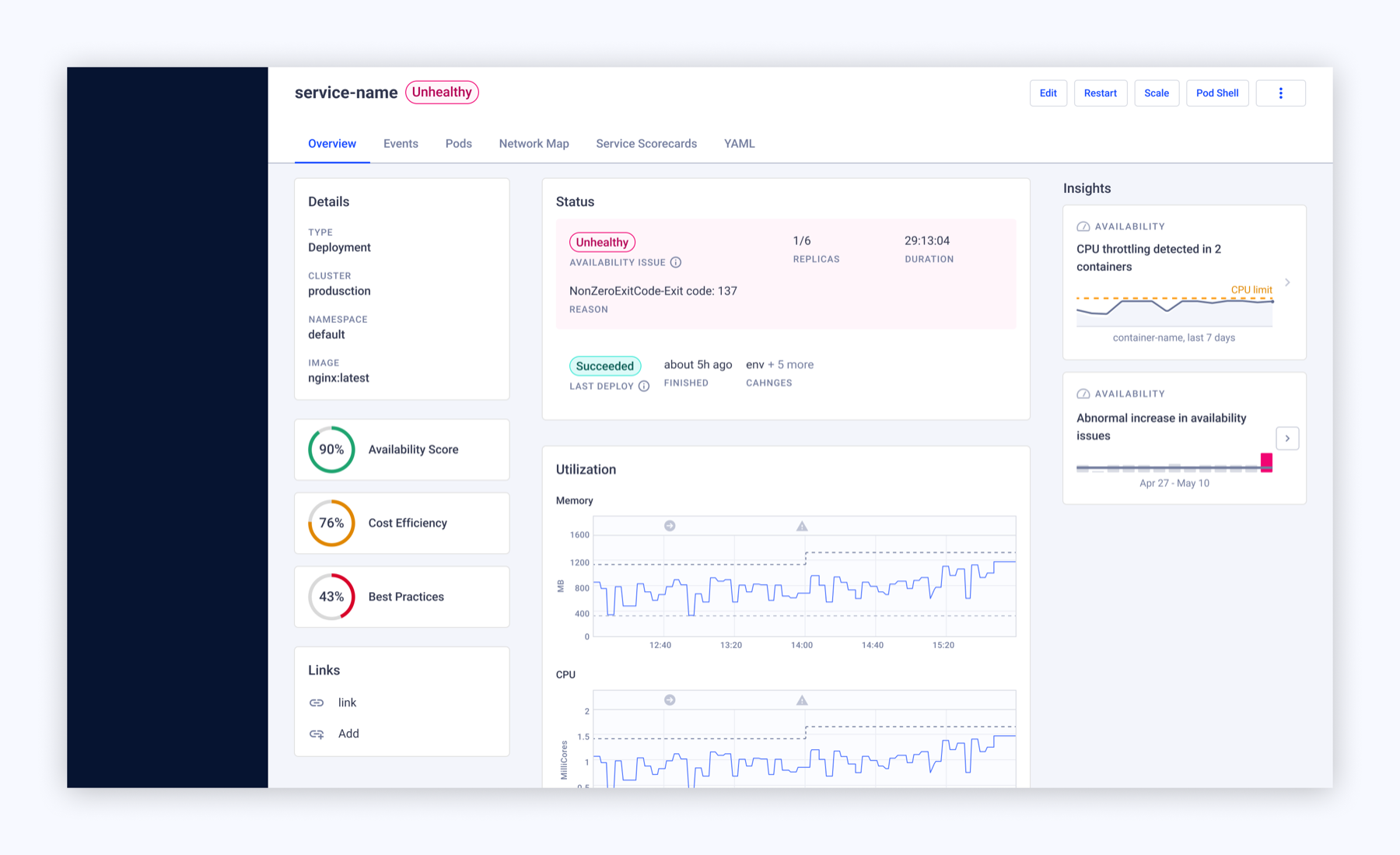Open the 'link' entry under Links

(347, 703)
